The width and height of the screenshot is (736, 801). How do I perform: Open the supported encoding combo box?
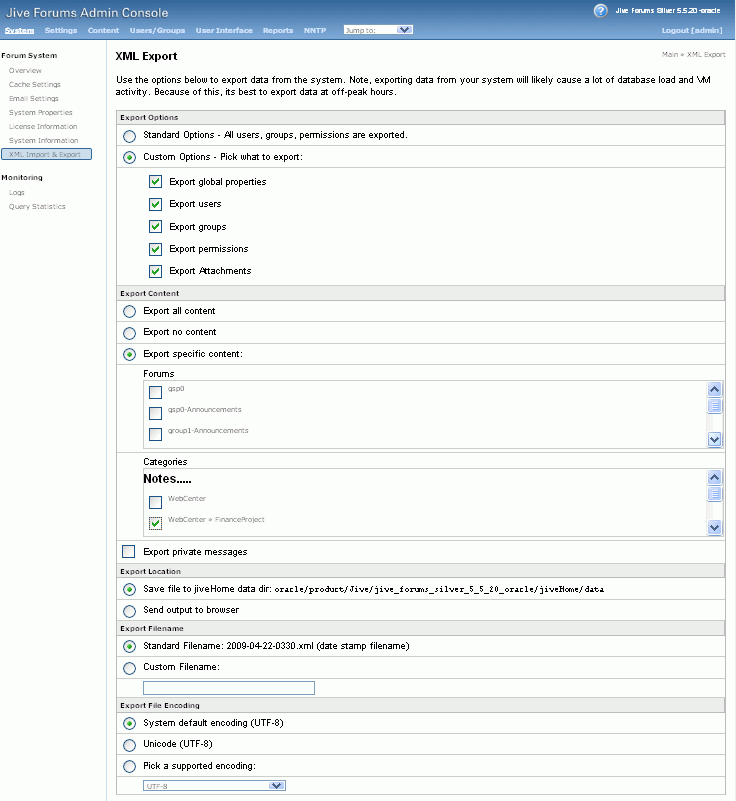click(213, 785)
